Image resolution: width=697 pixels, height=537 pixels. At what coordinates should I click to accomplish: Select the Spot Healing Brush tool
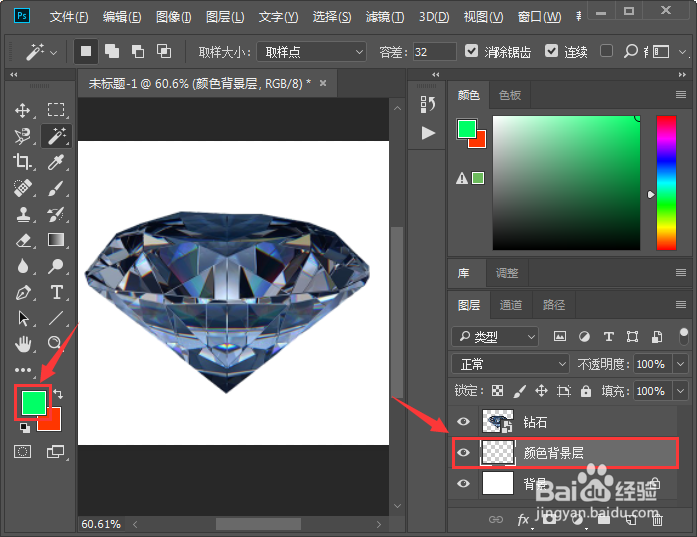(x=23, y=188)
